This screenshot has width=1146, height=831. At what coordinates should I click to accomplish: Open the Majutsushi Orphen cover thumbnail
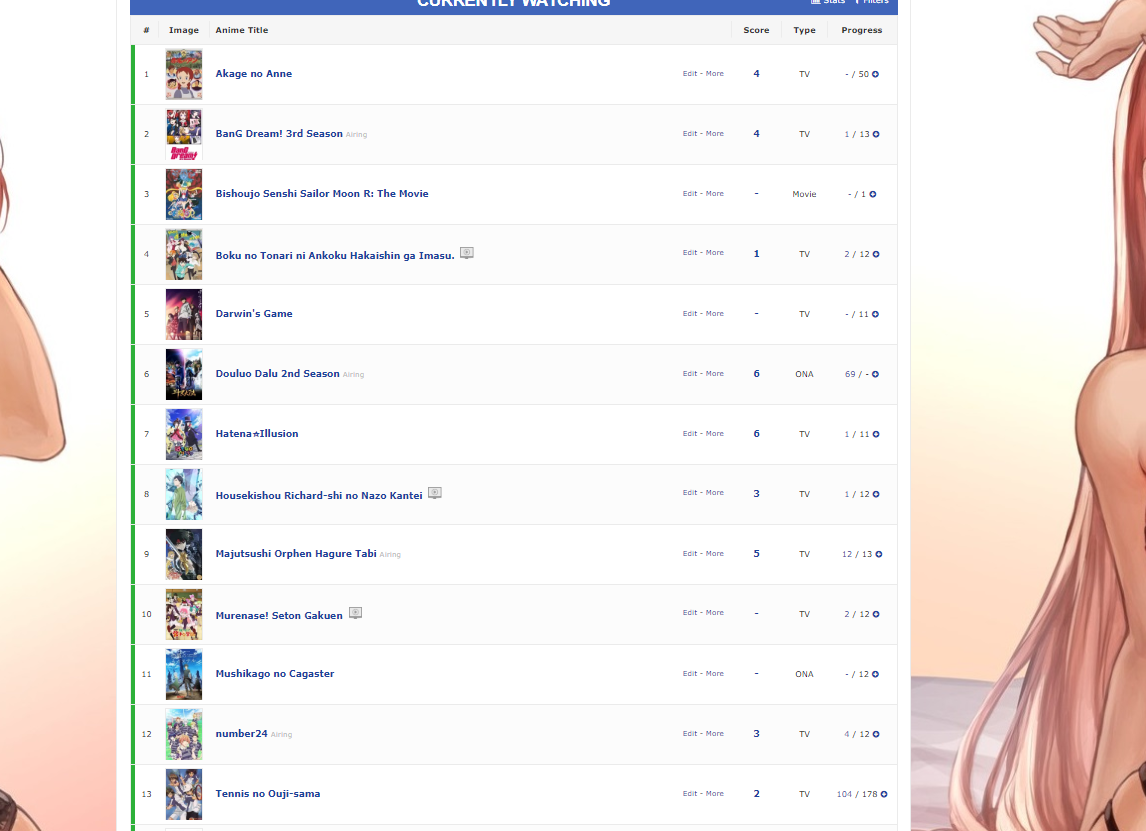click(x=183, y=554)
